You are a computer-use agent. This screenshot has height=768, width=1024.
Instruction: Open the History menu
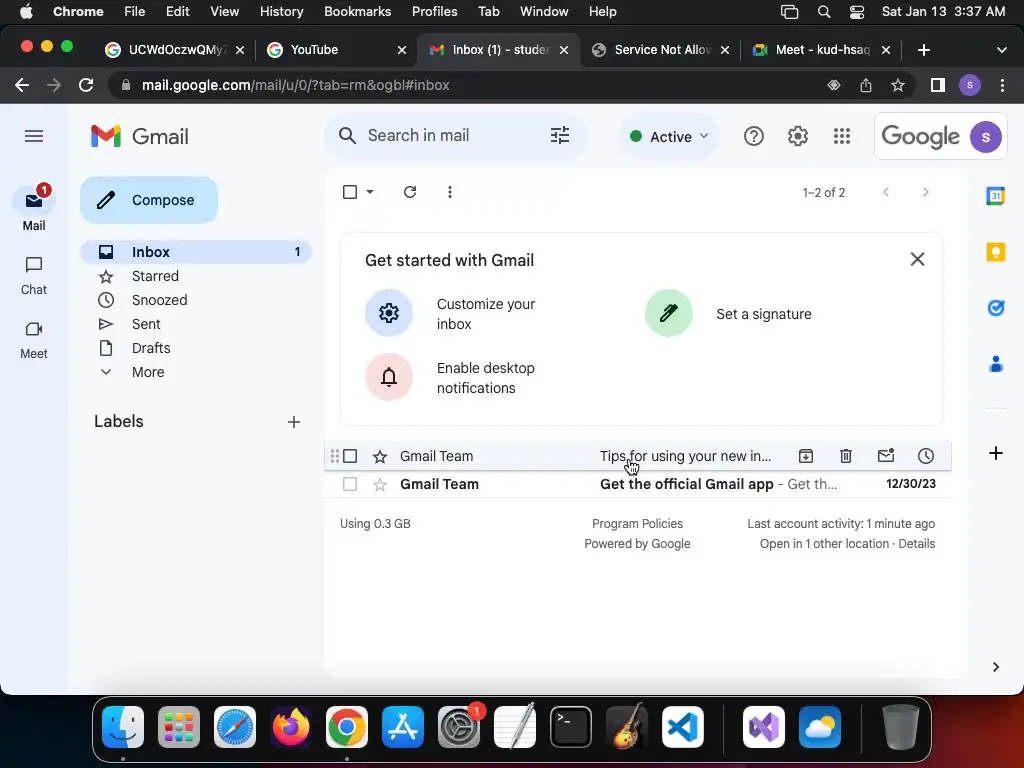click(281, 11)
